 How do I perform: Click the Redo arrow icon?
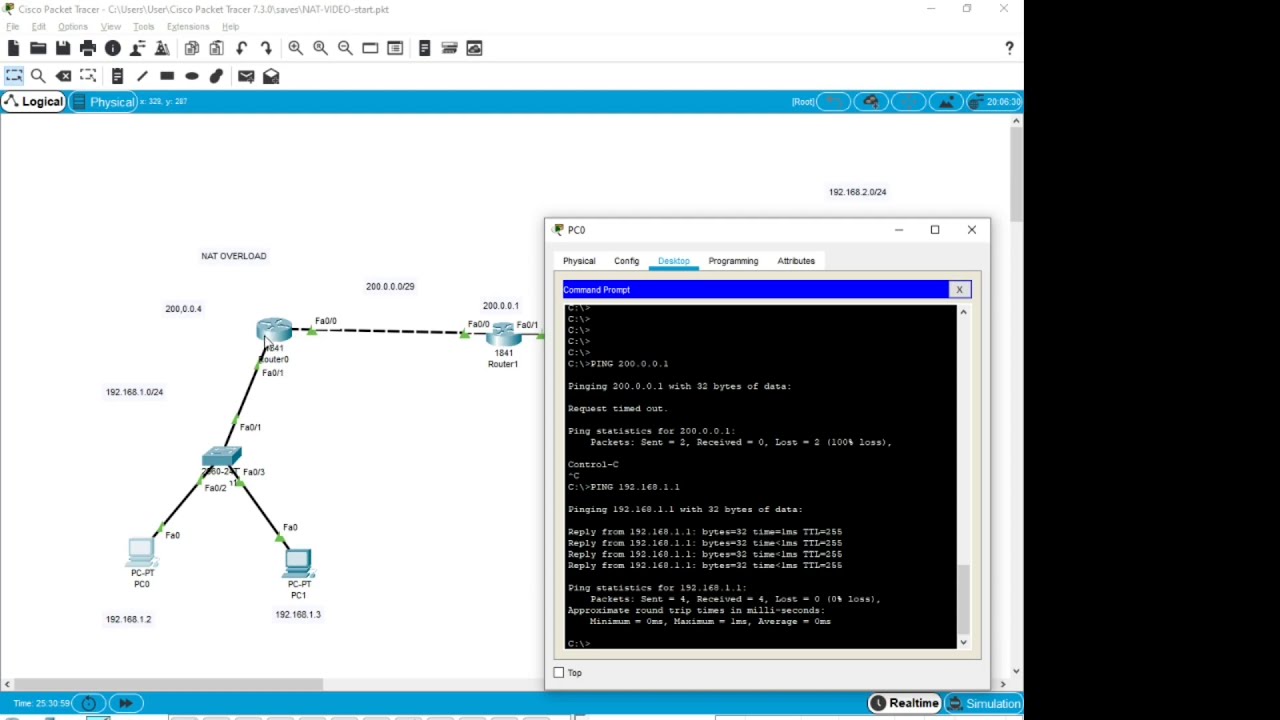[x=266, y=48]
